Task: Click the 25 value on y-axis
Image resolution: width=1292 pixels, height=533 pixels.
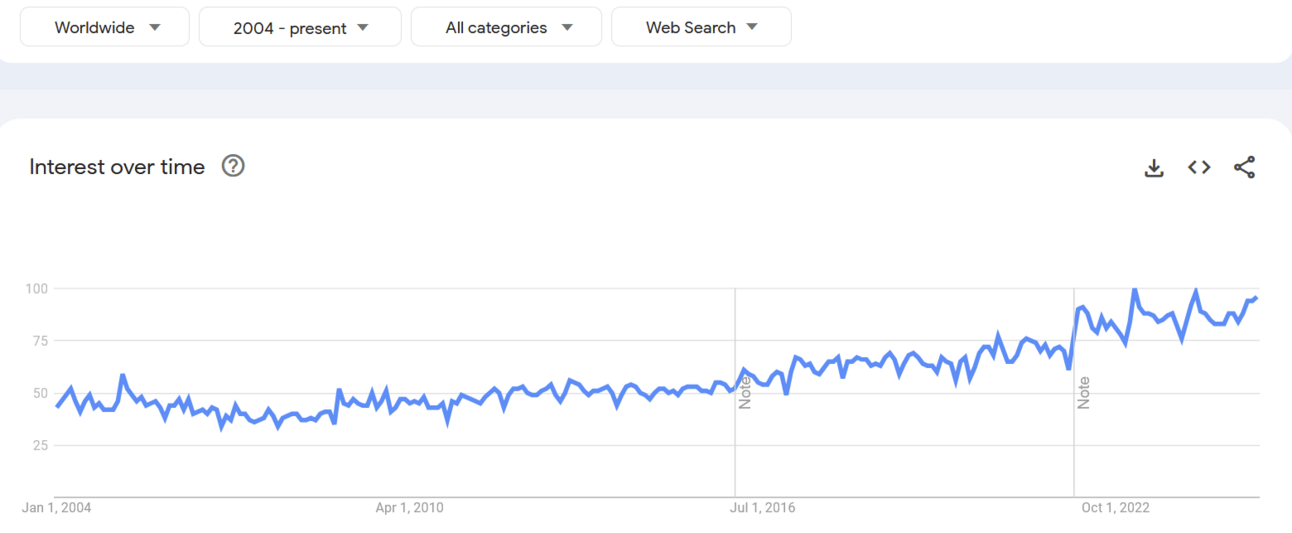Action: coord(40,445)
